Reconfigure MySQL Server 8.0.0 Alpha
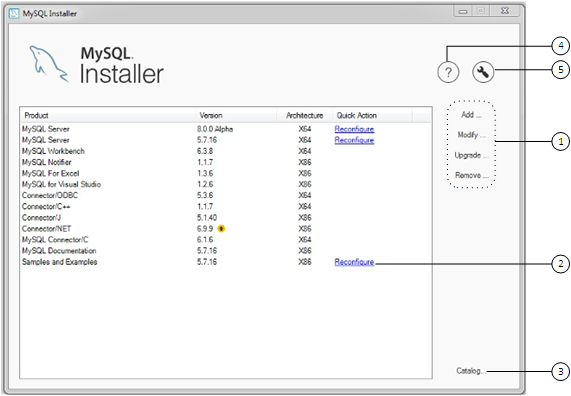Screen dimensions: 571x396 tap(354, 129)
